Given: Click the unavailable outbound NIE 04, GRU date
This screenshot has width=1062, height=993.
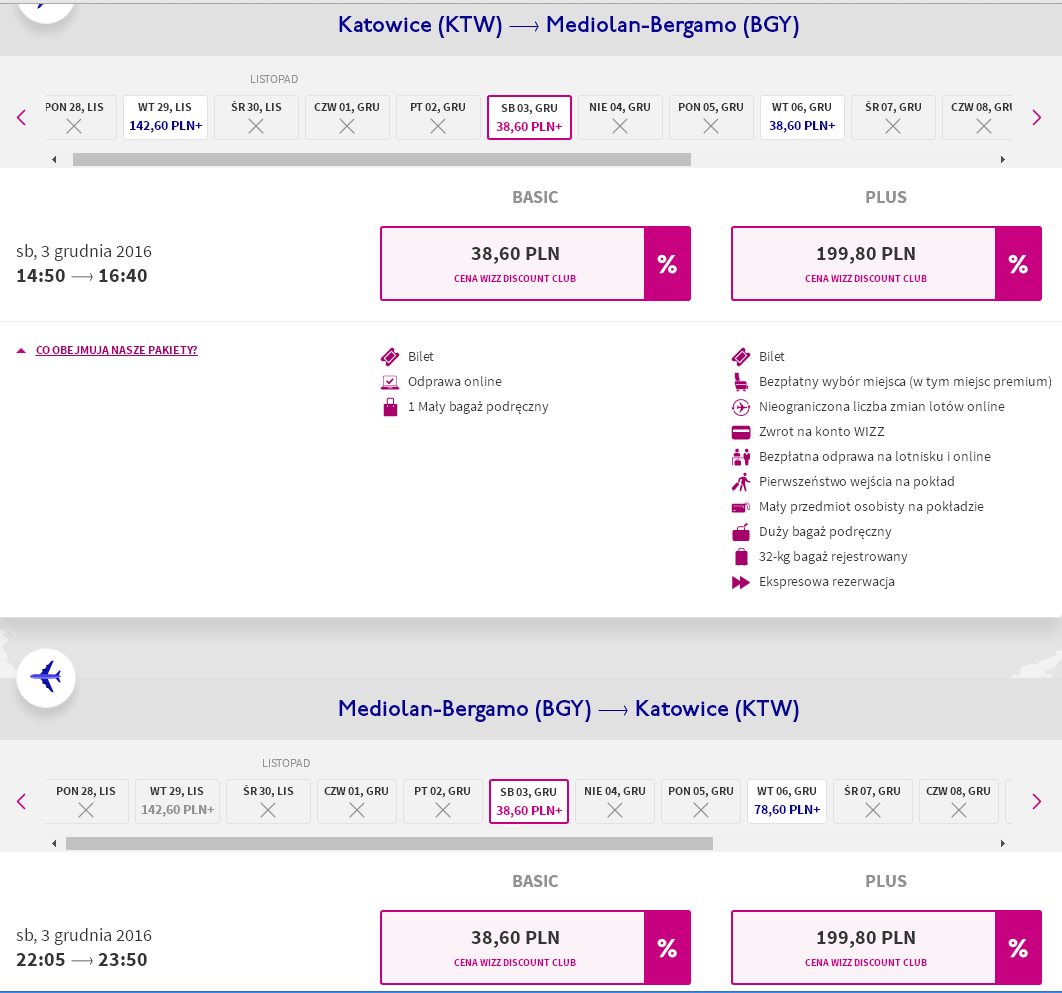Looking at the screenshot, I should pyautogui.click(x=620, y=117).
